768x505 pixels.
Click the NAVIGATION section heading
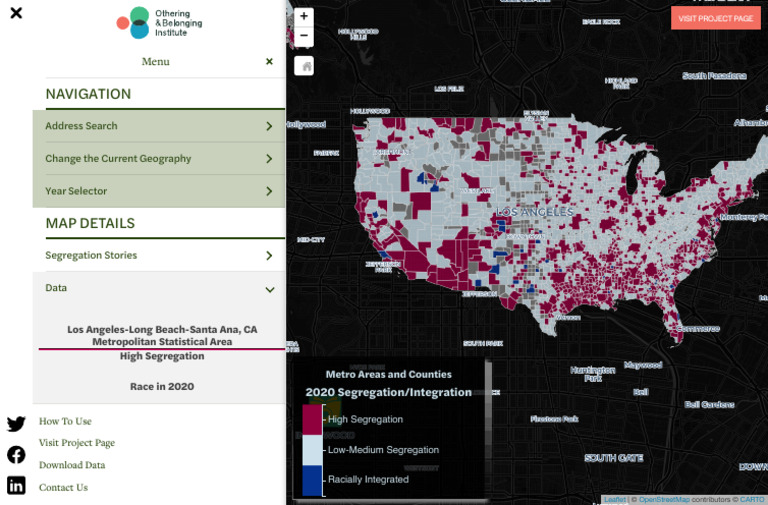click(88, 94)
